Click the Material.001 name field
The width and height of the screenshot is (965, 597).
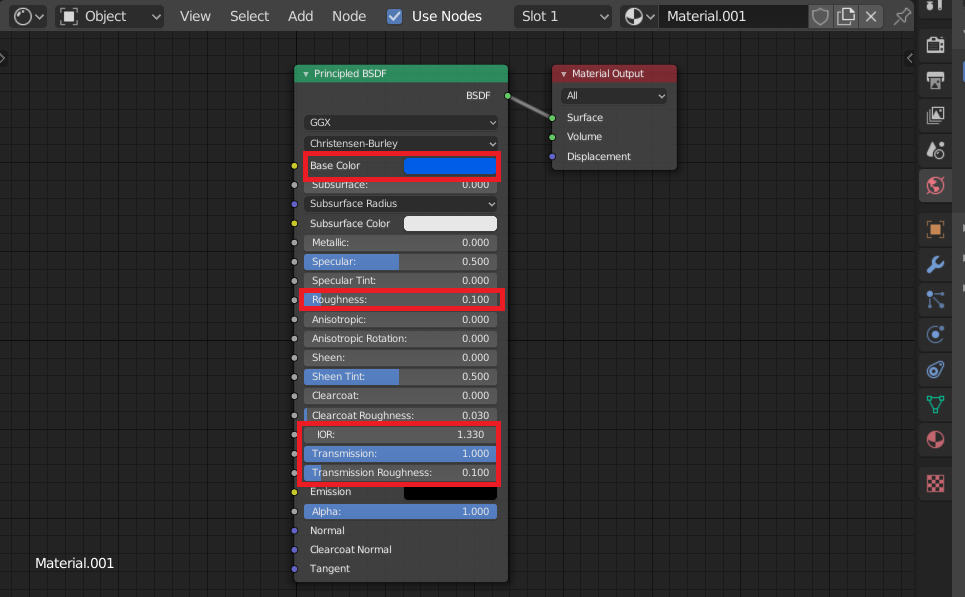(732, 17)
